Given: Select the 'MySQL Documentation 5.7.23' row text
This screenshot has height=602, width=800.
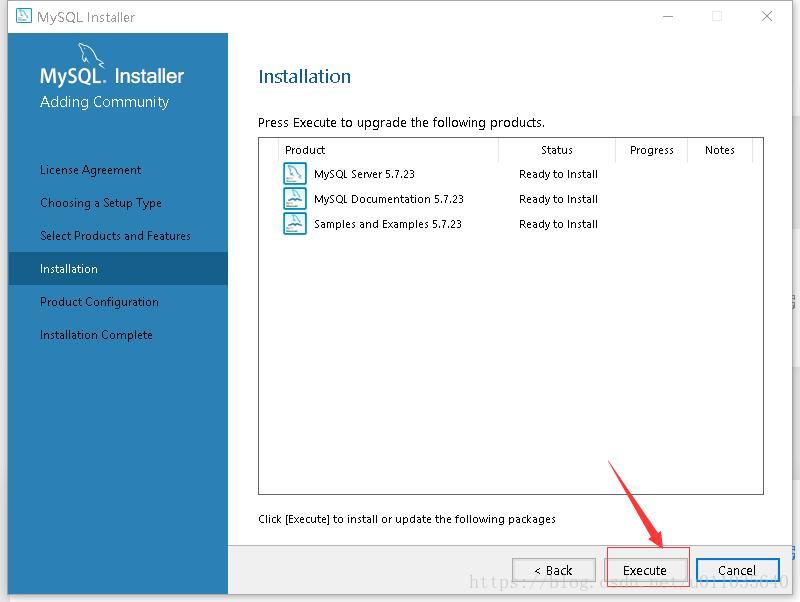Looking at the screenshot, I should [389, 199].
